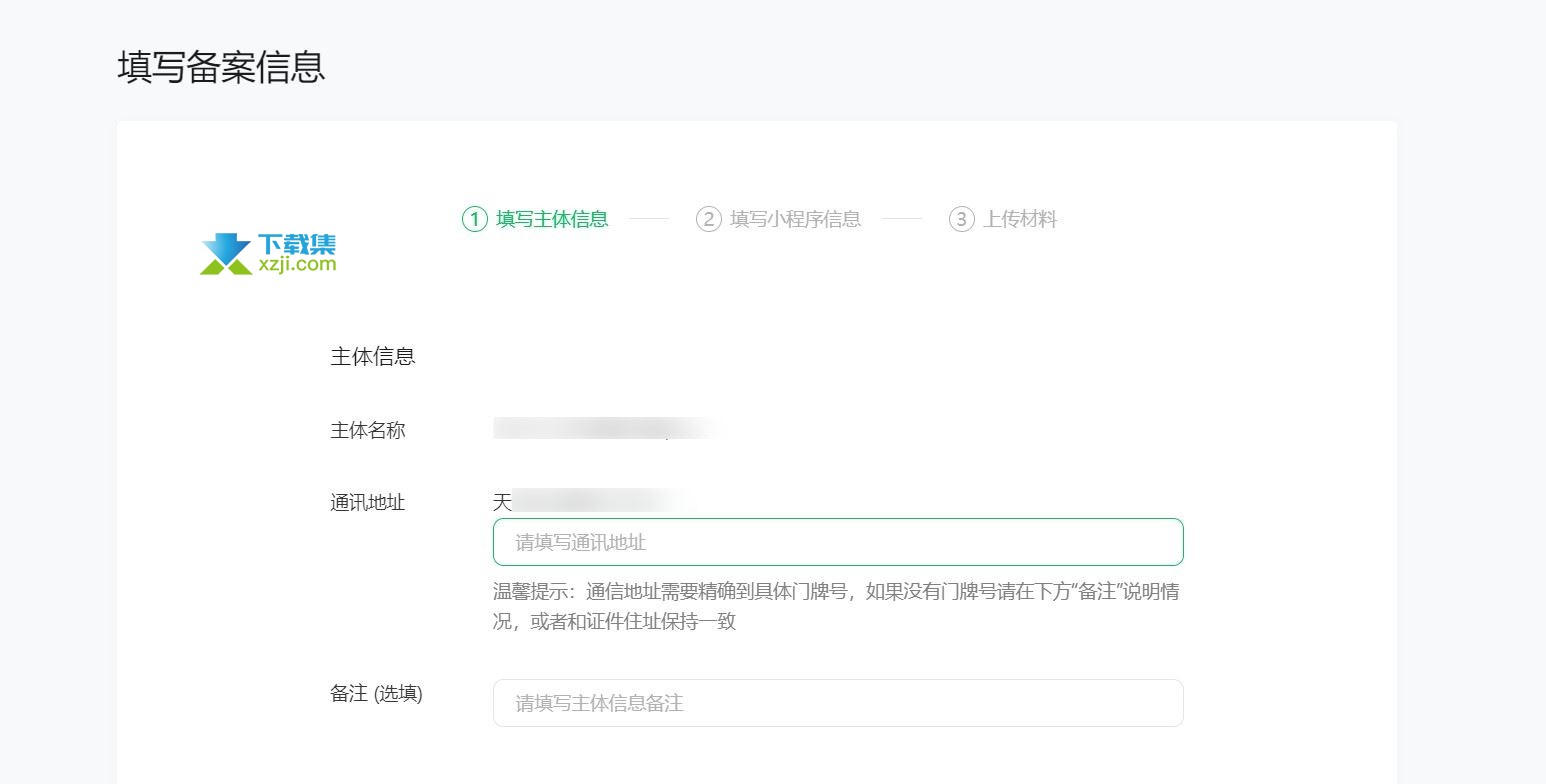Viewport: 1546px width, 784px height.
Task: Click the 主体信息 section title
Action: pyautogui.click(x=373, y=357)
